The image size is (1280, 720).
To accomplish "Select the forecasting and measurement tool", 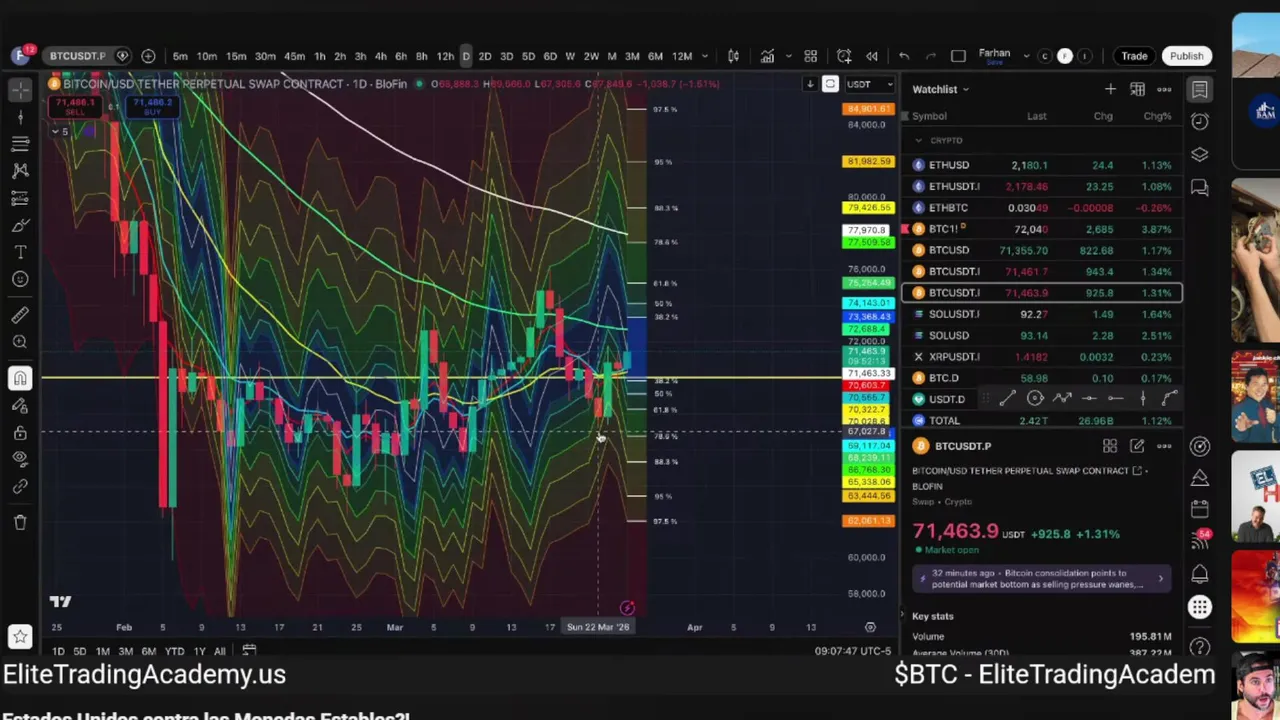I will [20, 198].
